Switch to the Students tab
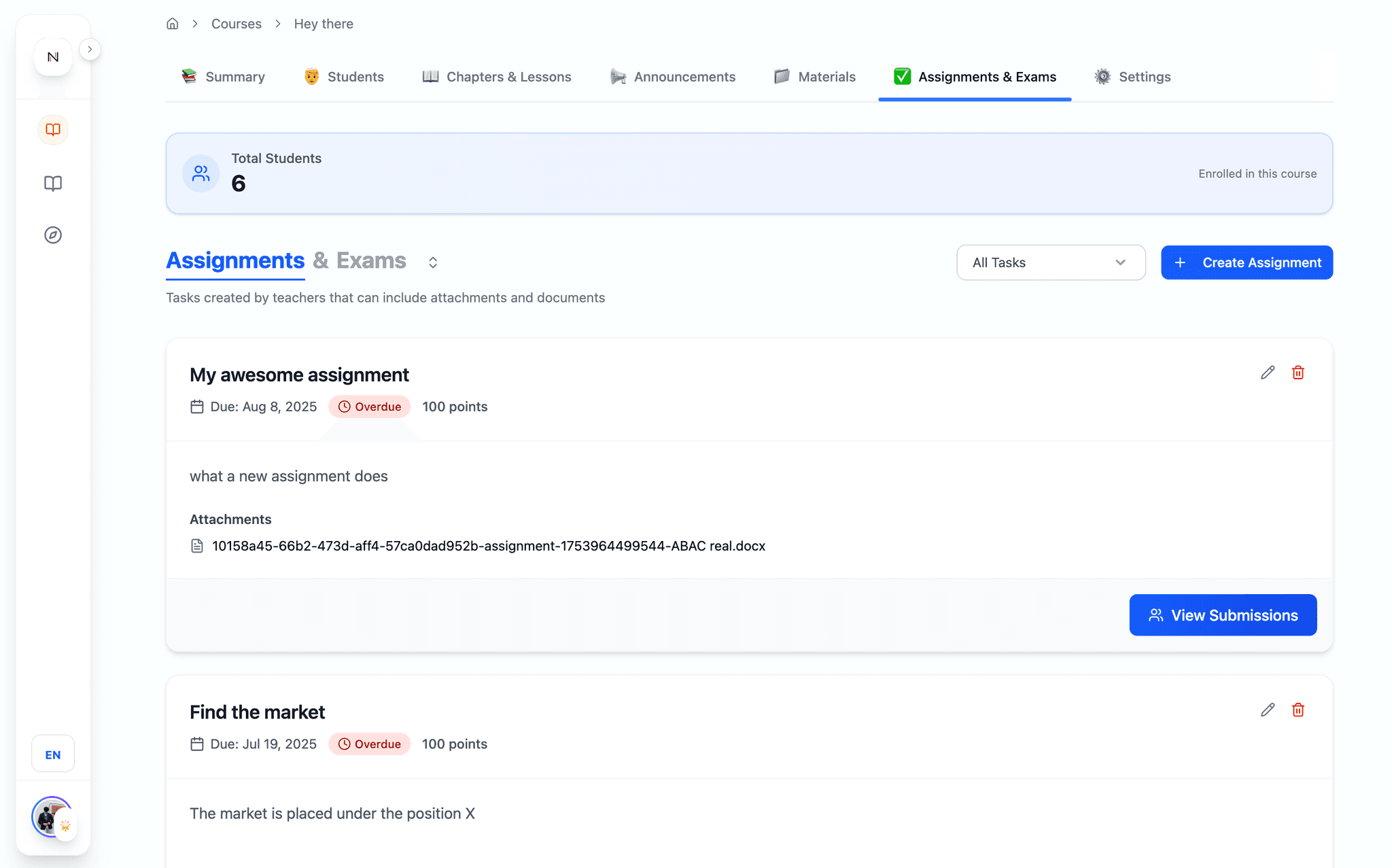Screen dimensions: 1392x868 pos(344,77)
